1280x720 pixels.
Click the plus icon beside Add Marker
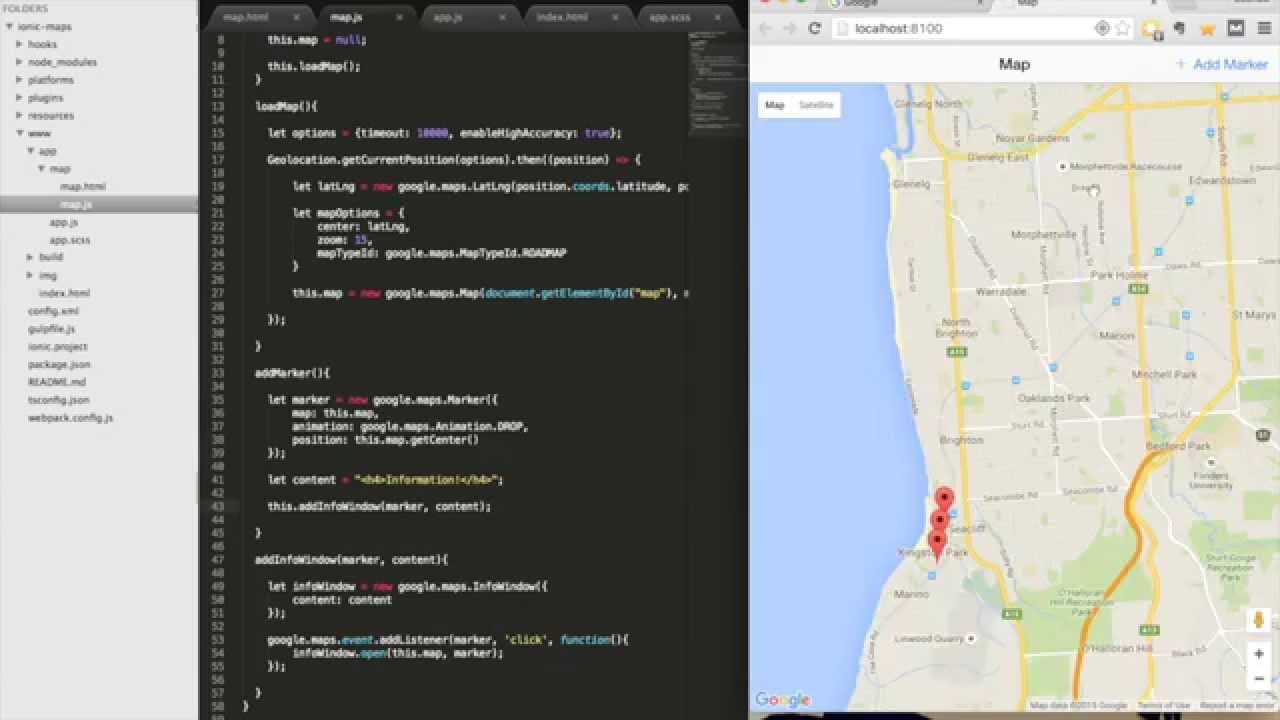pyautogui.click(x=1181, y=64)
